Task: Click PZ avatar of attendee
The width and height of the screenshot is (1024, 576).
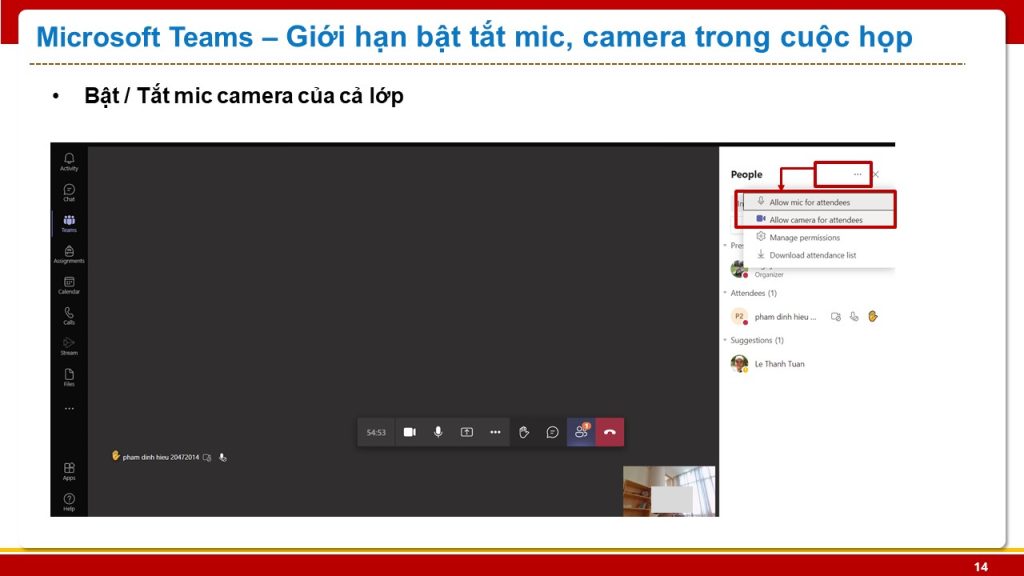Action: tap(739, 317)
